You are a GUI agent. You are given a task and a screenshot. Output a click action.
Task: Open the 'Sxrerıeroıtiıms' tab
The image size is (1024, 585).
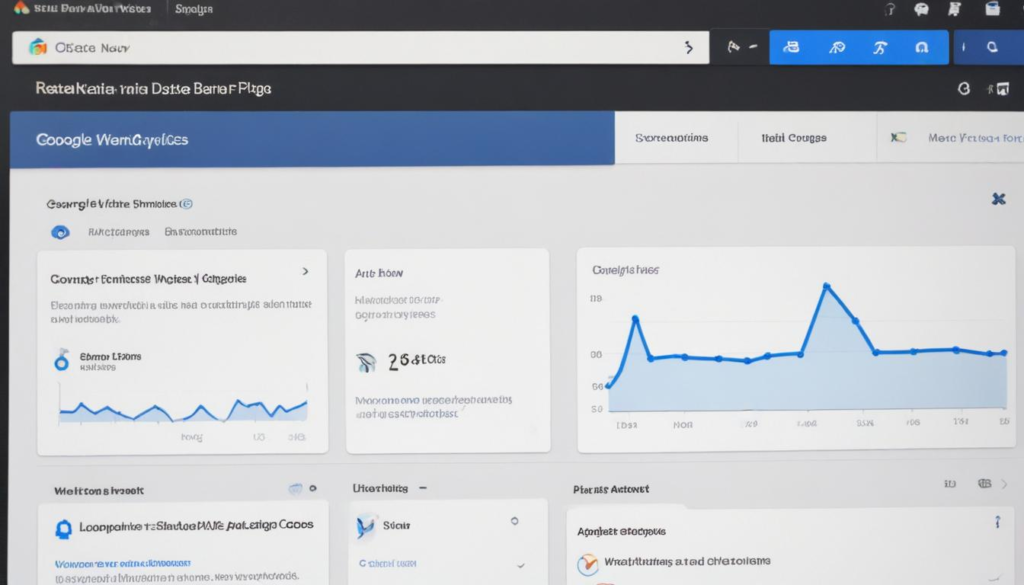tap(672, 138)
